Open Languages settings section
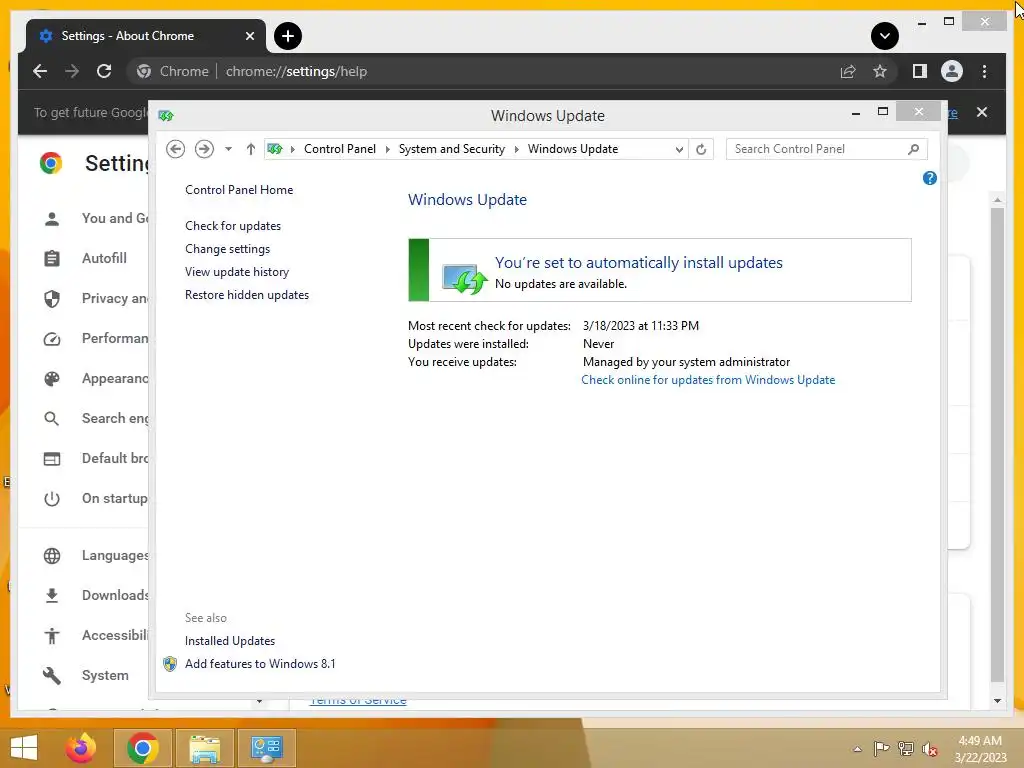Viewport: 1024px width, 768px height. (95, 556)
